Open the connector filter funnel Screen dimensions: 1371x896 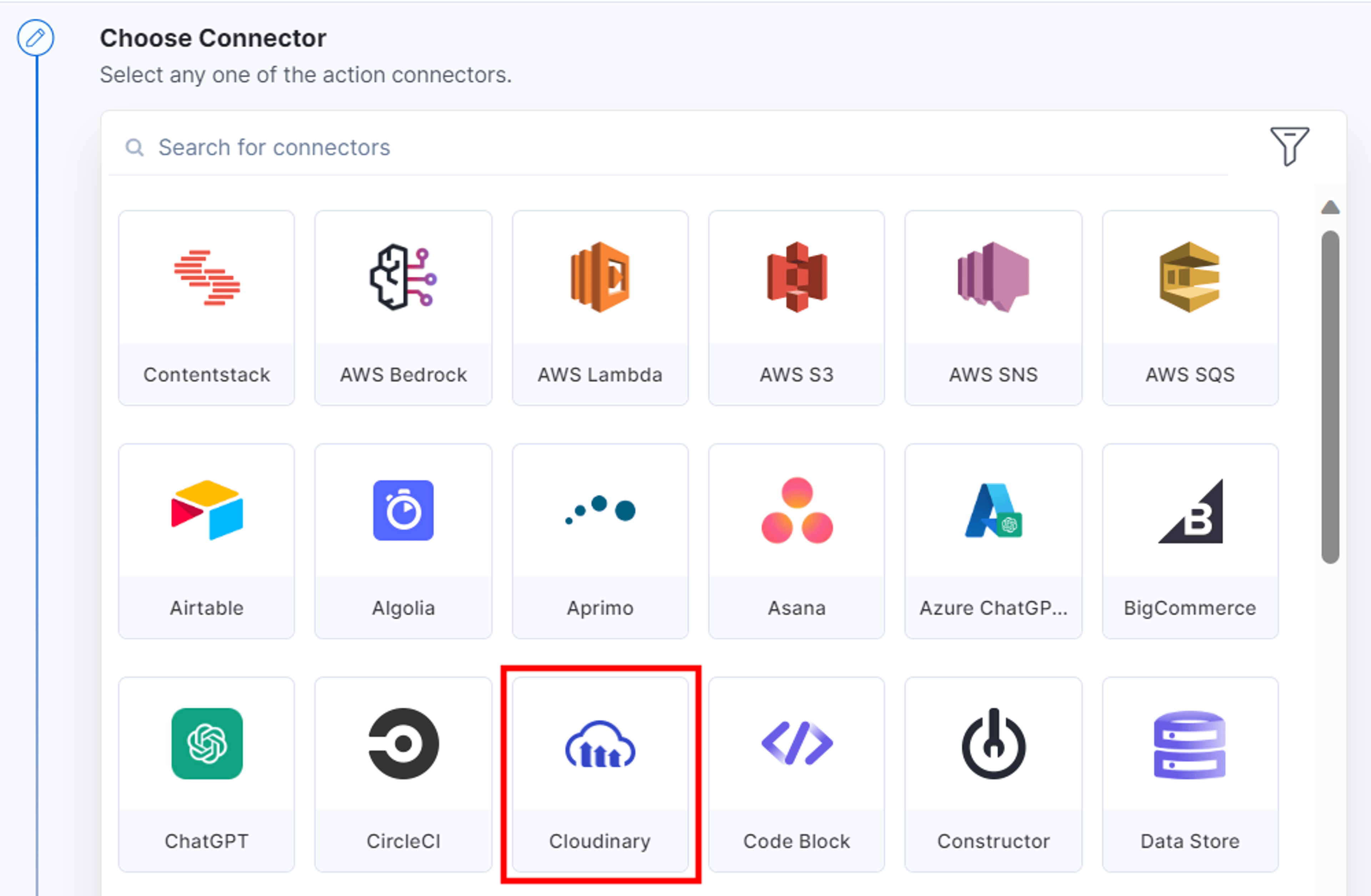1290,146
